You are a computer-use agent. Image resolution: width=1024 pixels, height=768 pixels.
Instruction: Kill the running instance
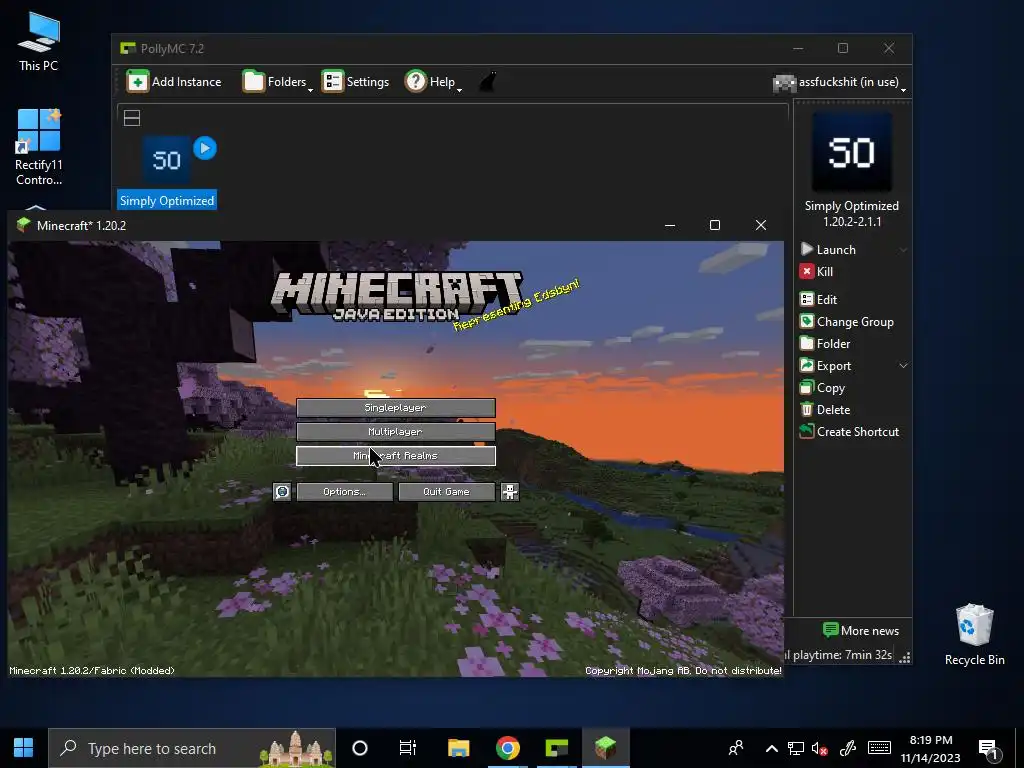pyautogui.click(x=816, y=272)
